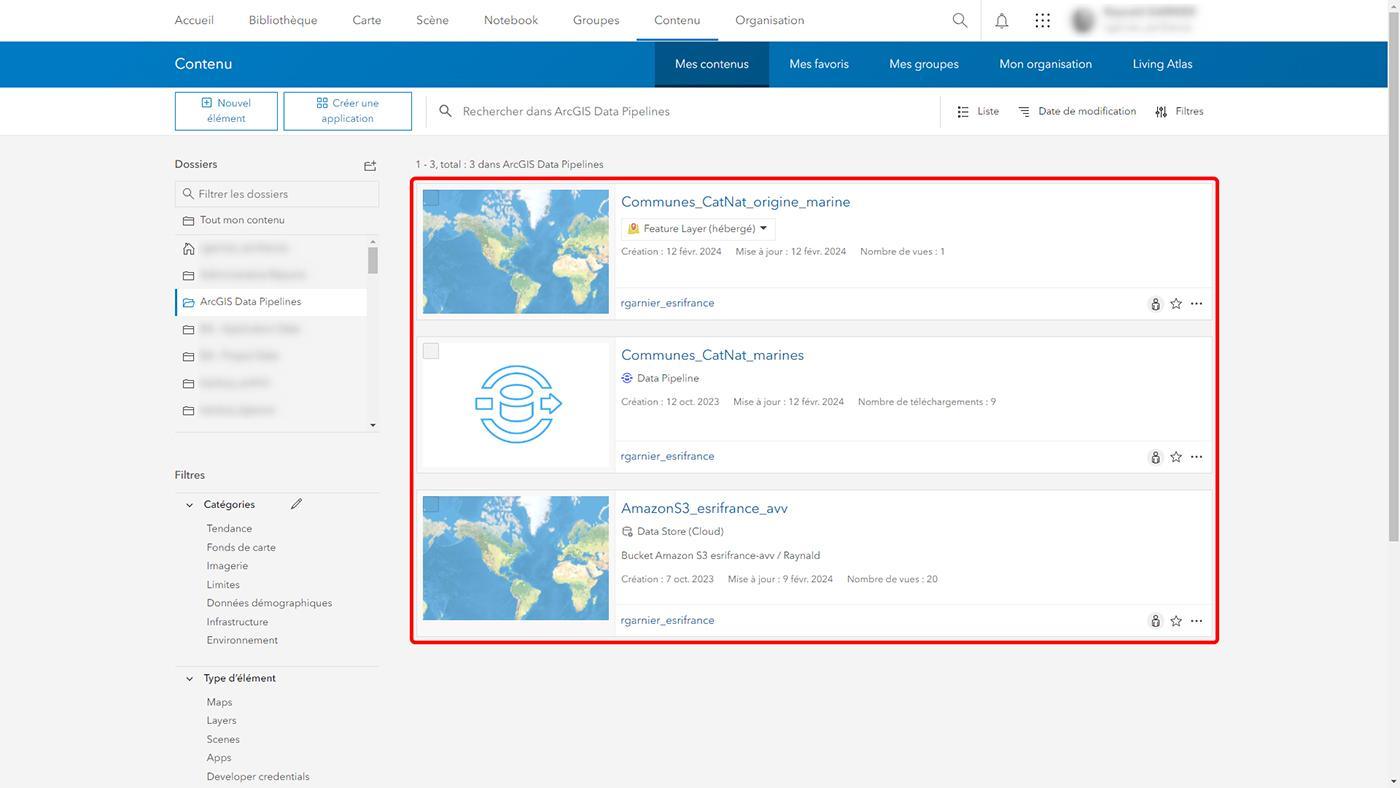The width and height of the screenshot is (1400, 788).
Task: Open the AmazonS3_esrifrance_avv map thumbnail
Action: pos(516,558)
